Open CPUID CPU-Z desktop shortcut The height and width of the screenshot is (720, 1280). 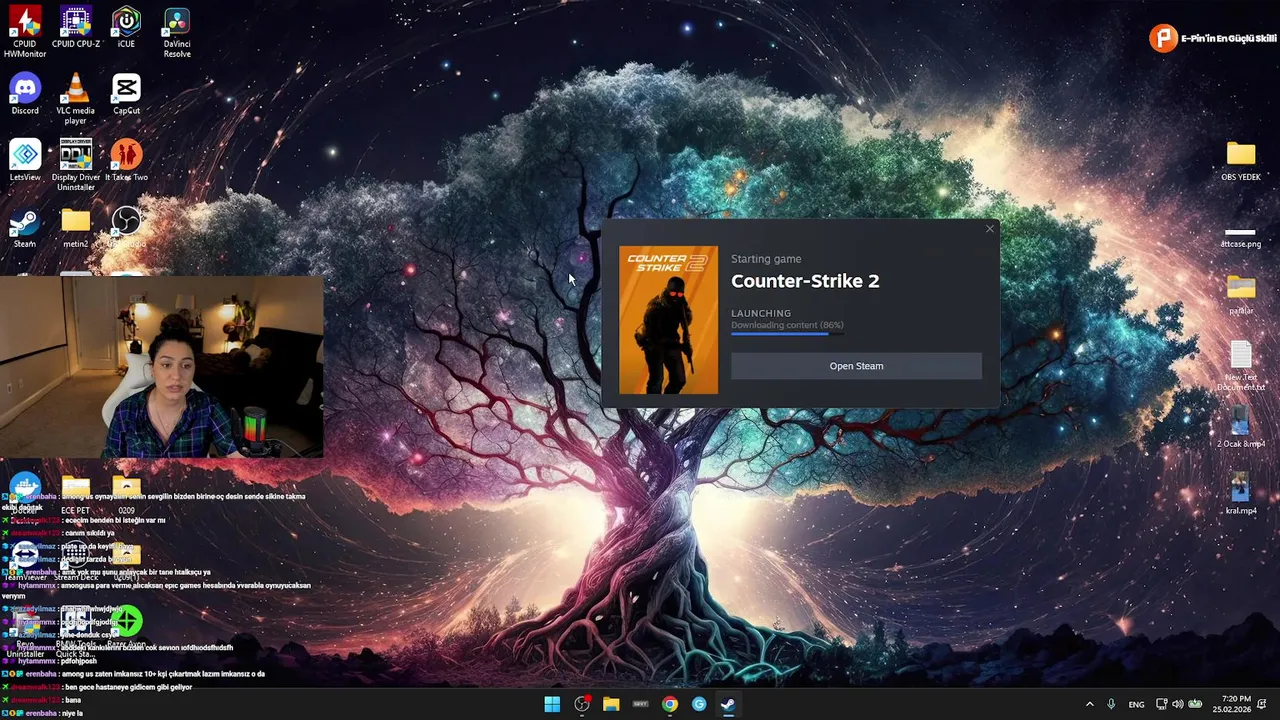tap(76, 27)
